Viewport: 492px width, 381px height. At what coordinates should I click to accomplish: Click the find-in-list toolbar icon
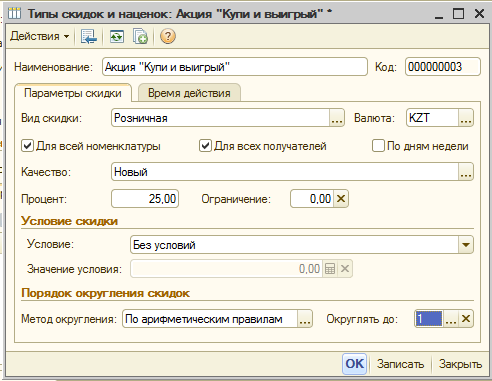point(89,36)
